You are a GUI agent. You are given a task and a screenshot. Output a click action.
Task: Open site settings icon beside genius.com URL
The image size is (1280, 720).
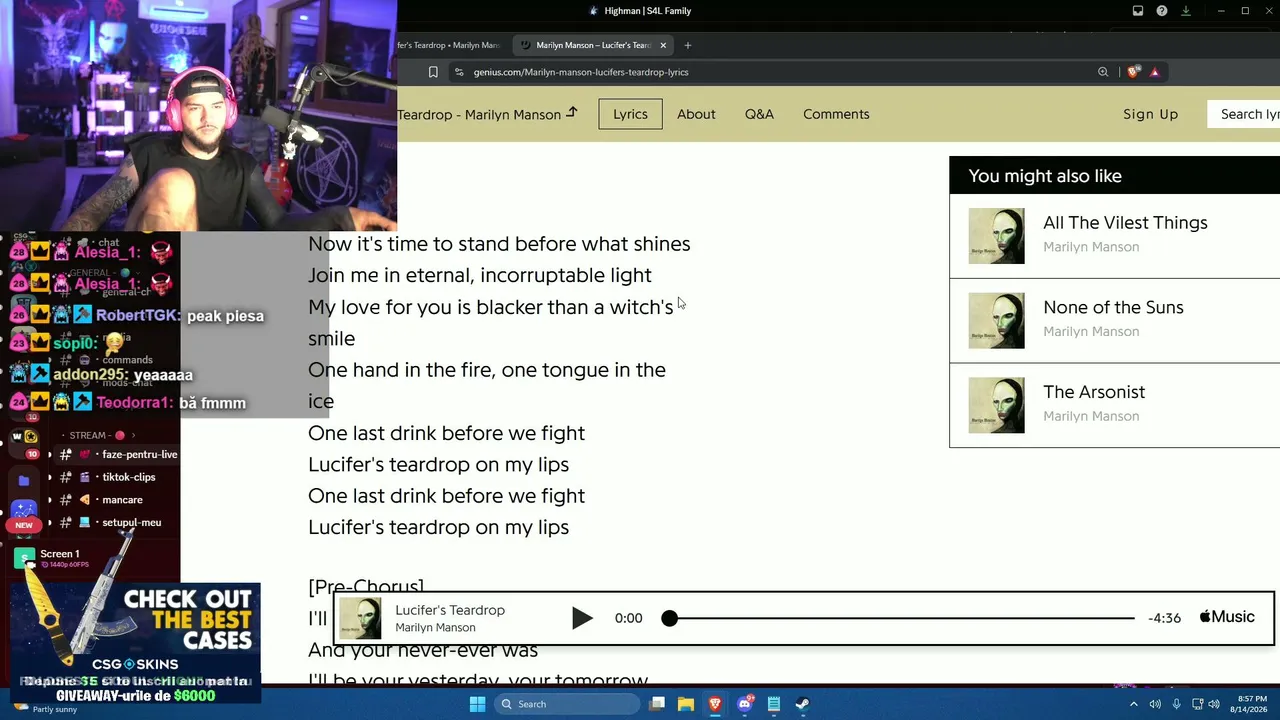point(458,72)
